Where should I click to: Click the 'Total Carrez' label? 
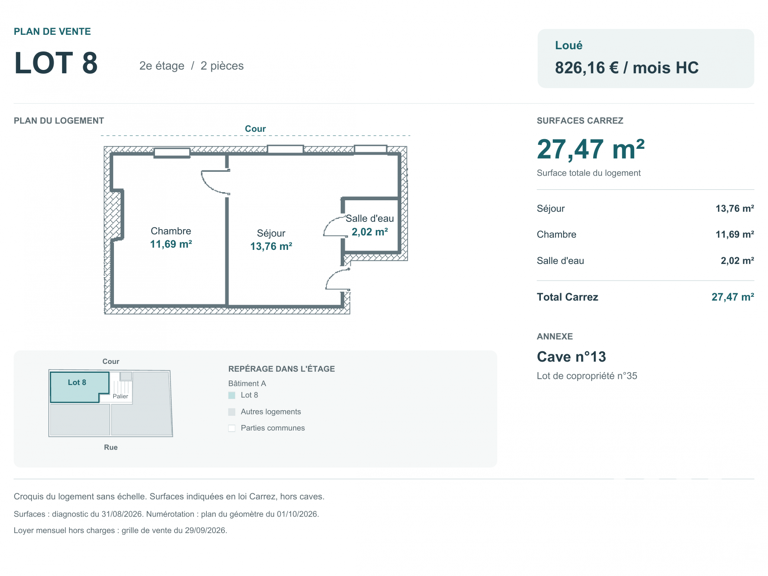567,297
